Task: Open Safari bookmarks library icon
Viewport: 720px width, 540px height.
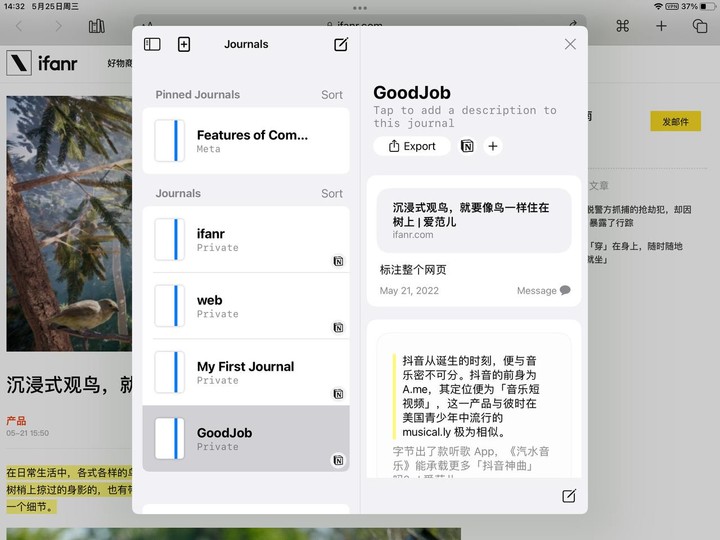Action: pos(96,26)
